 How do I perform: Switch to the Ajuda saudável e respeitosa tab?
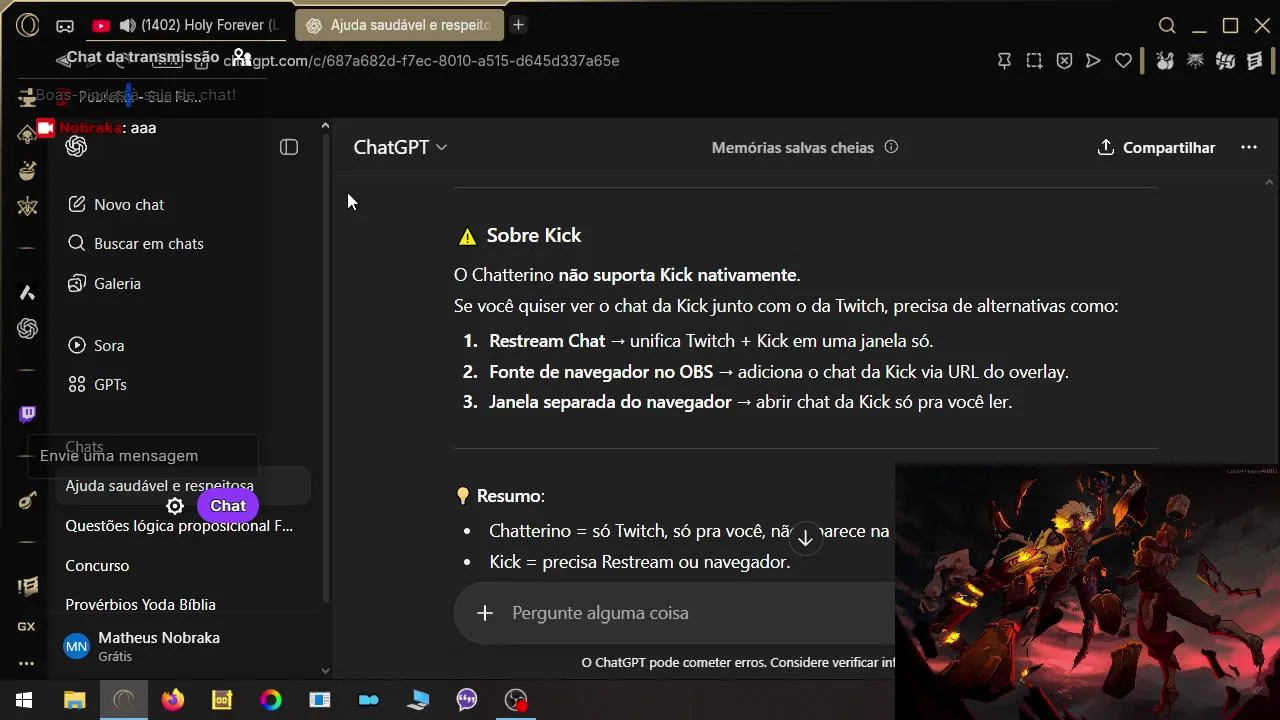tap(400, 25)
